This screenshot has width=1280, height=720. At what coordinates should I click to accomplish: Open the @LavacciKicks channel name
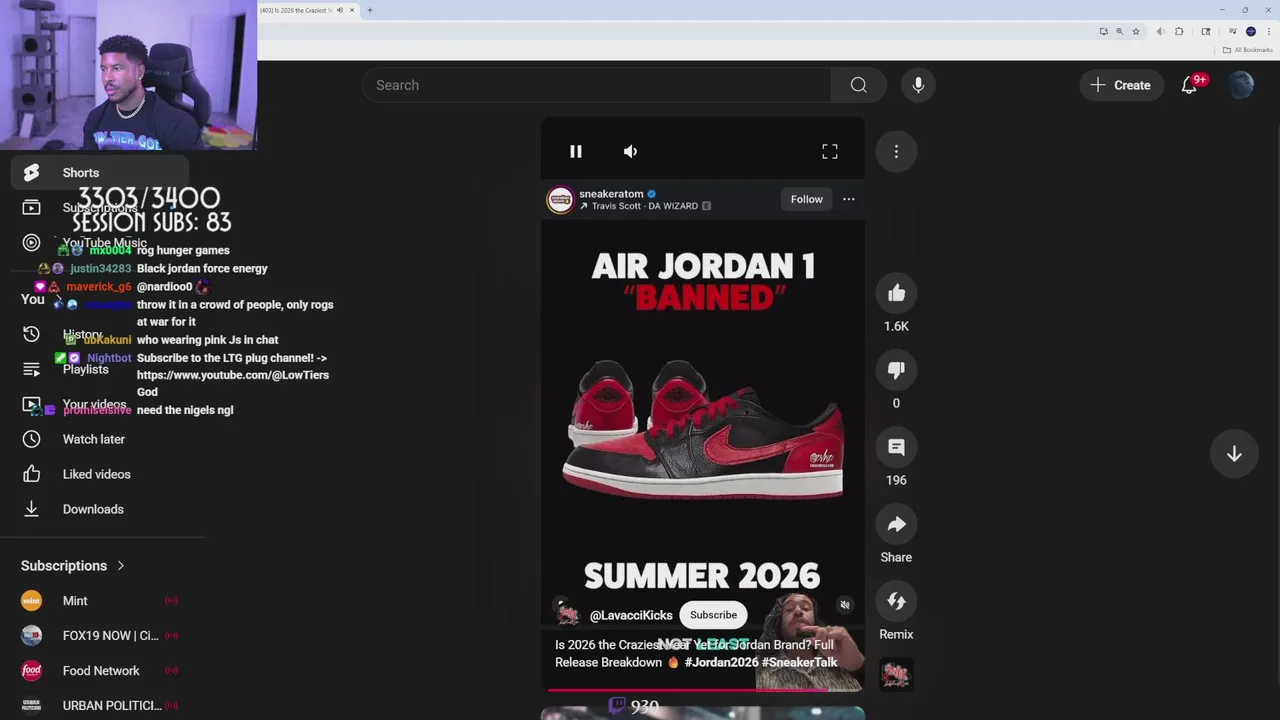coord(631,615)
